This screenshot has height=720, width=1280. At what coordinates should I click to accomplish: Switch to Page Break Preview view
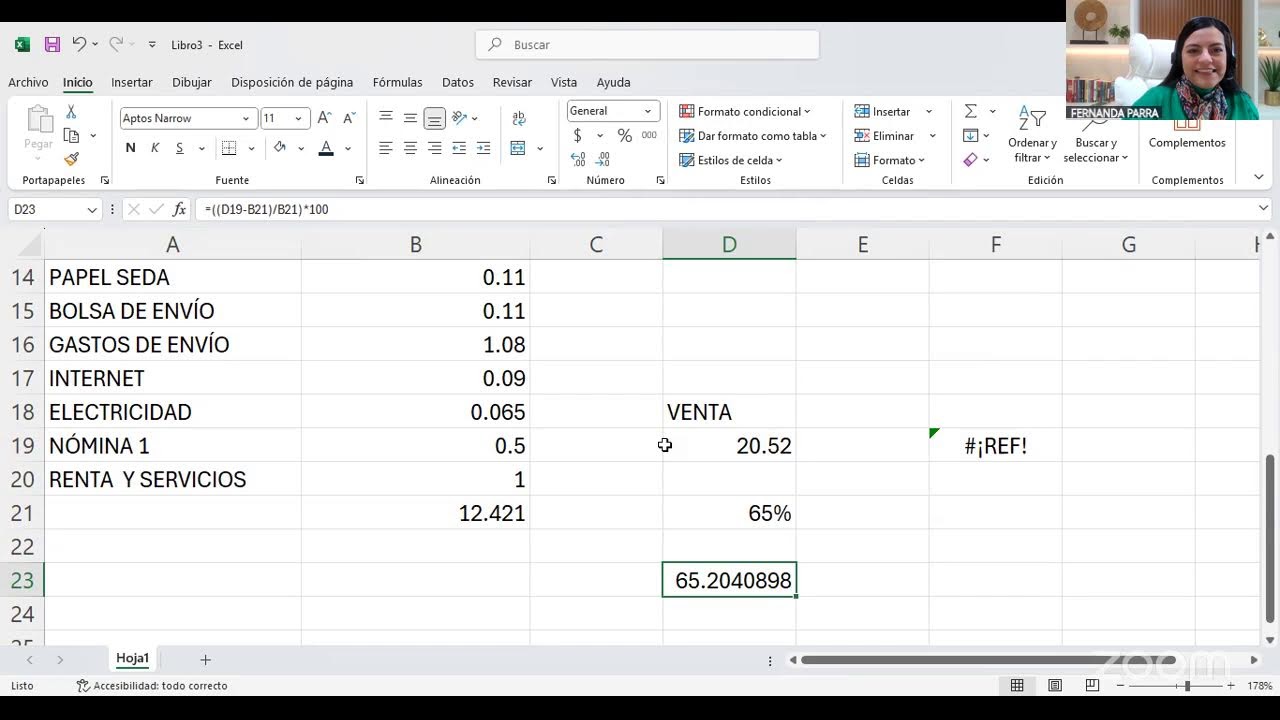[x=1092, y=686]
